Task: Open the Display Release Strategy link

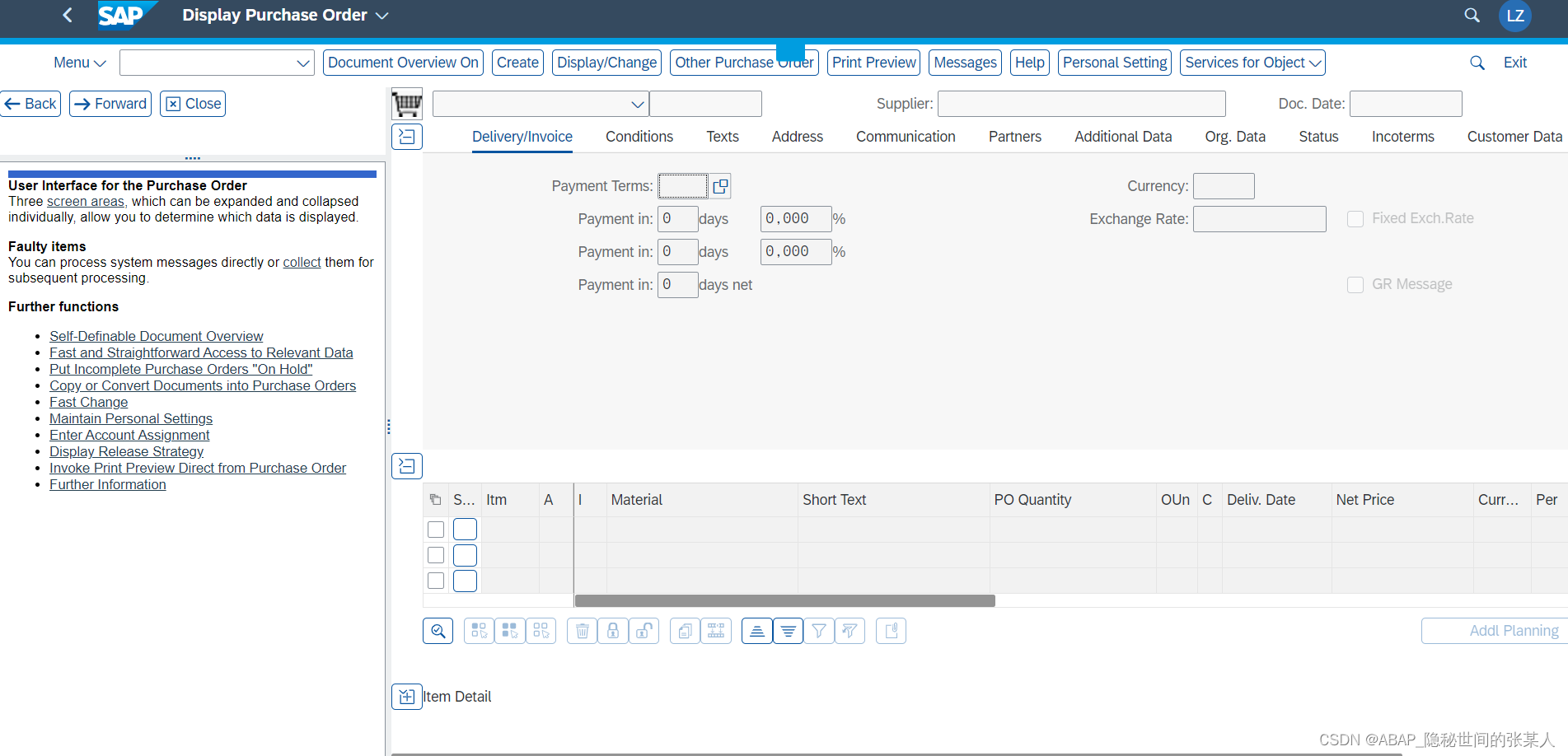Action: 126,451
